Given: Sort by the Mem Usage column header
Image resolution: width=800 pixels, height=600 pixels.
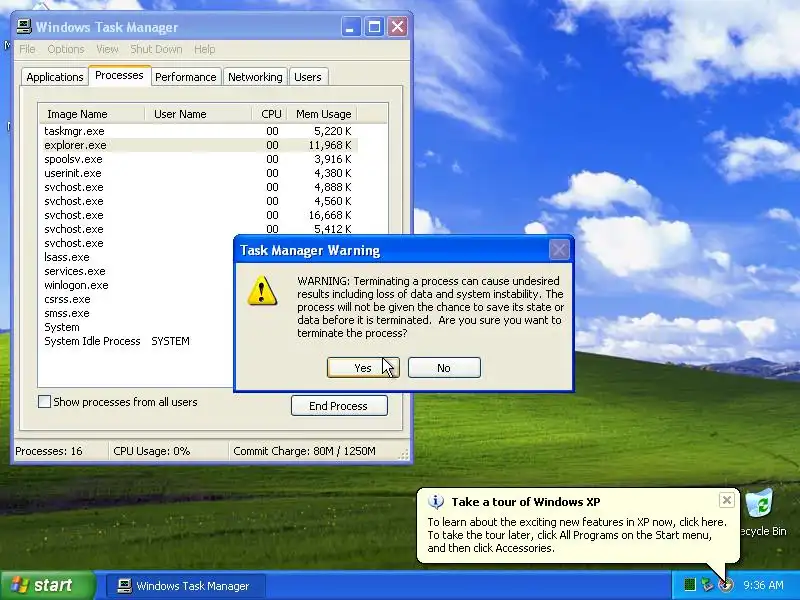Looking at the screenshot, I should [x=322, y=114].
